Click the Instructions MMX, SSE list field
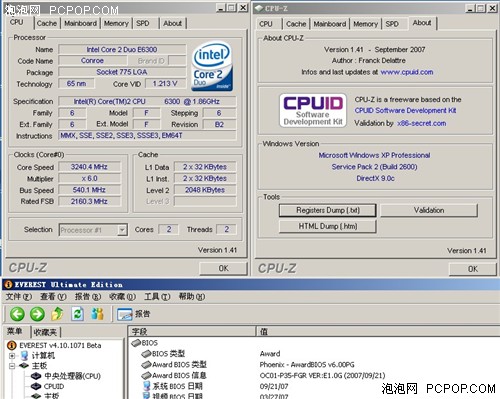 click(147, 135)
